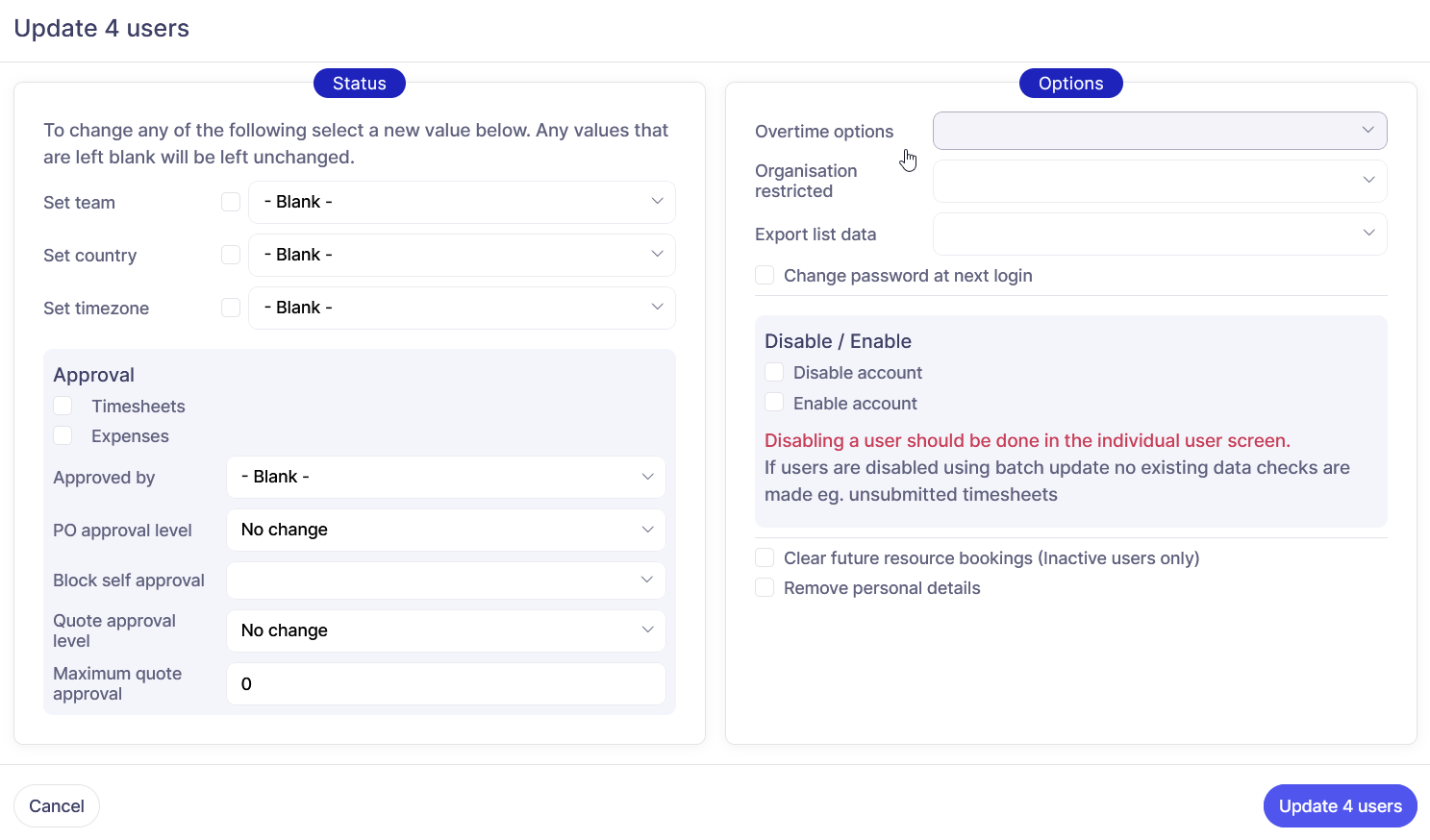Open the Approved by dropdown
The height and width of the screenshot is (840, 1430).
point(445,477)
